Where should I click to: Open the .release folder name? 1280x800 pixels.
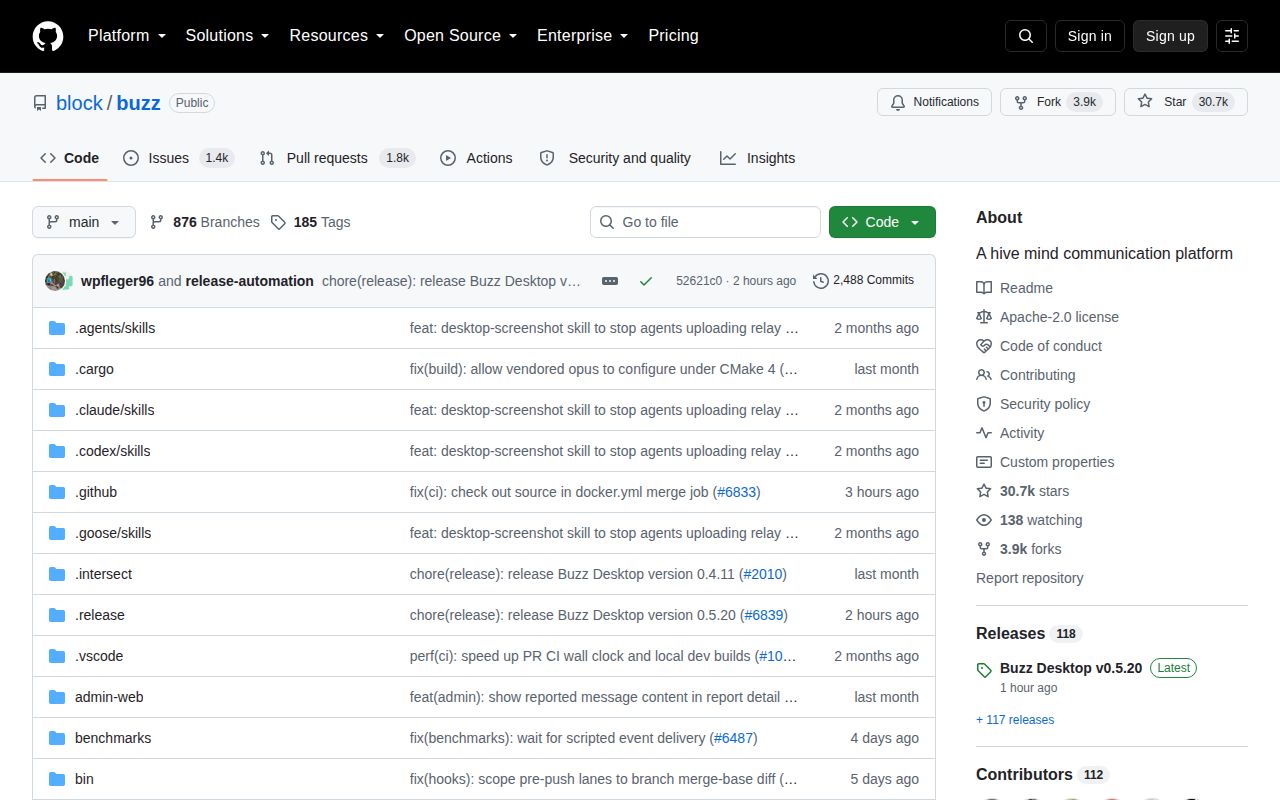(x=100, y=615)
